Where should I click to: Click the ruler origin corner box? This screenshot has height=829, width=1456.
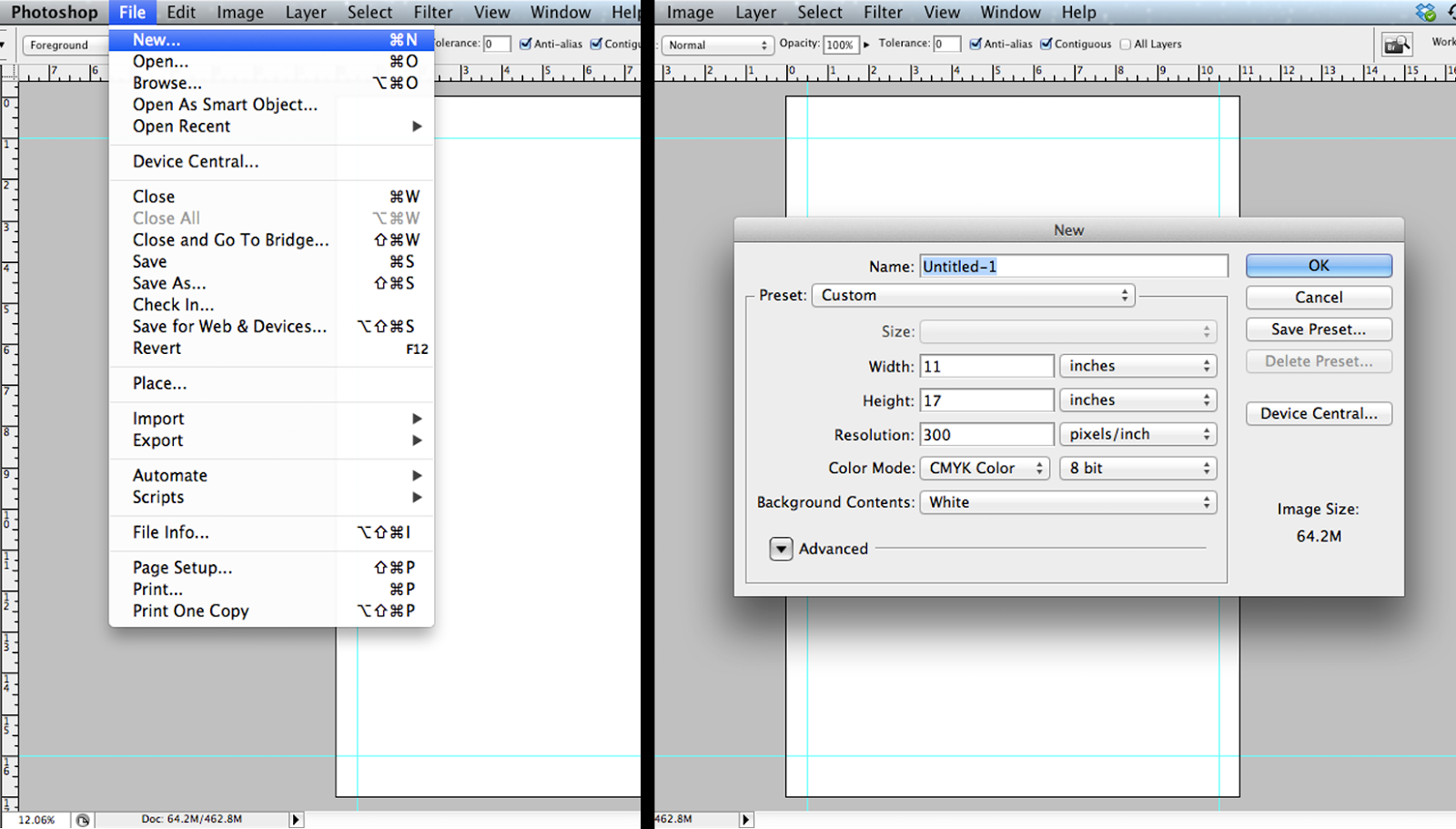point(9,74)
